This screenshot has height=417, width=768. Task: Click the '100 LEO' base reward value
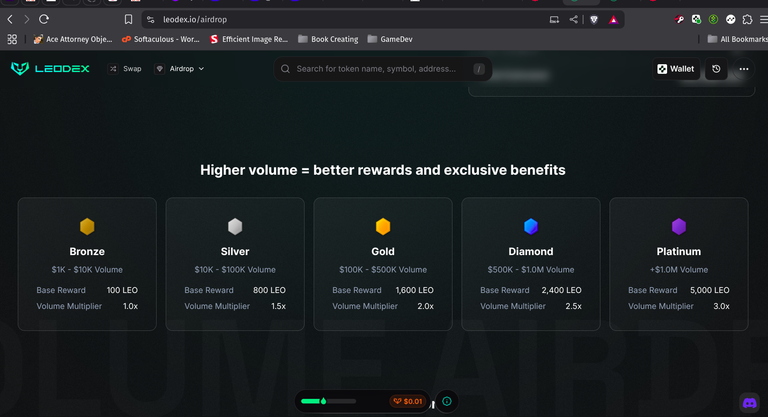122,290
